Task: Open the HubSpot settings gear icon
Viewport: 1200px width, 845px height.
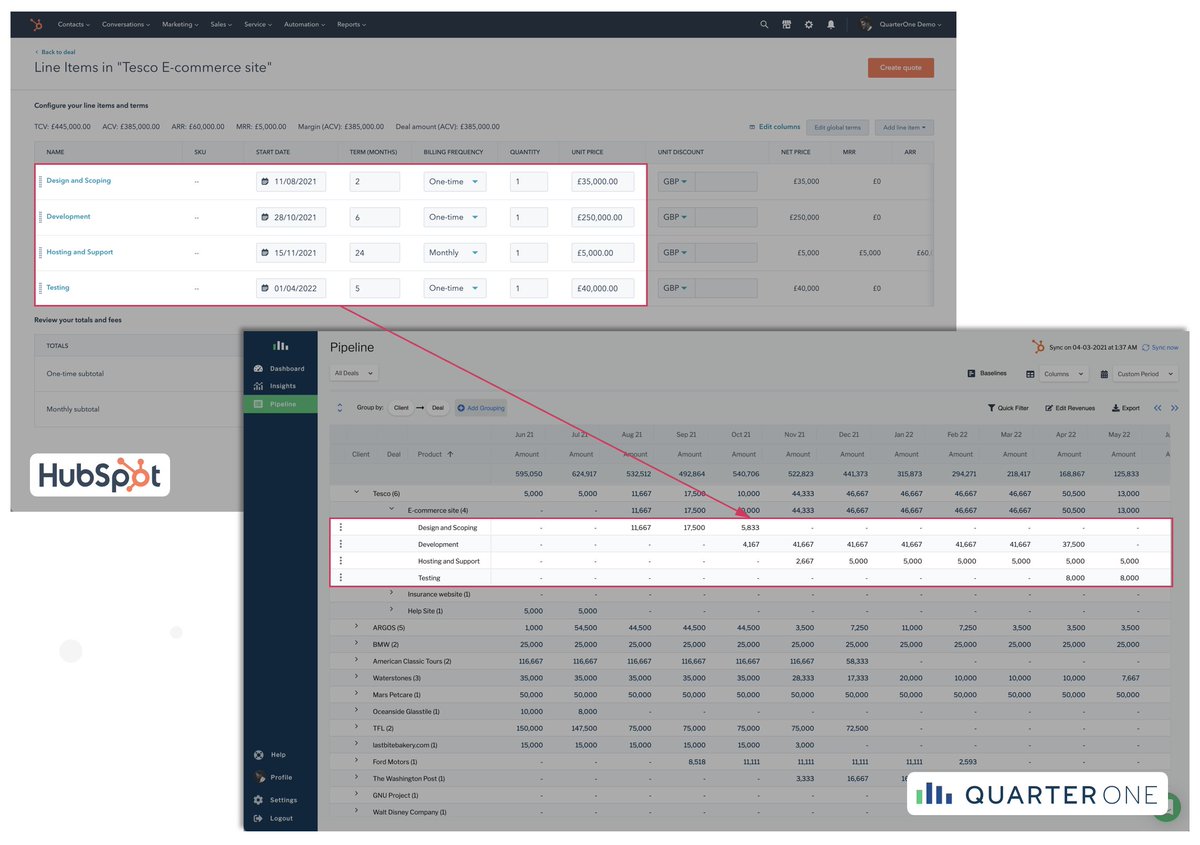Action: coord(809,24)
